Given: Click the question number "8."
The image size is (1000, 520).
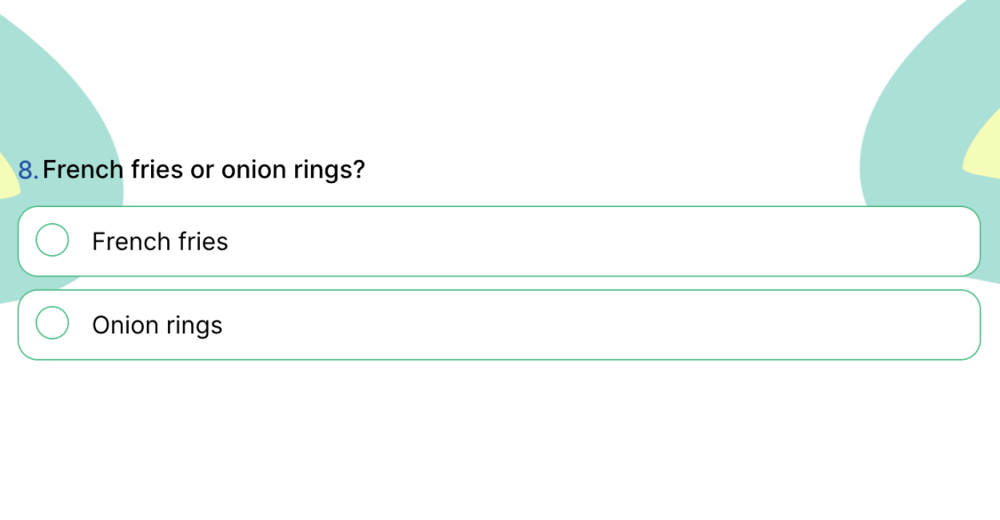Looking at the screenshot, I should [x=28, y=170].
